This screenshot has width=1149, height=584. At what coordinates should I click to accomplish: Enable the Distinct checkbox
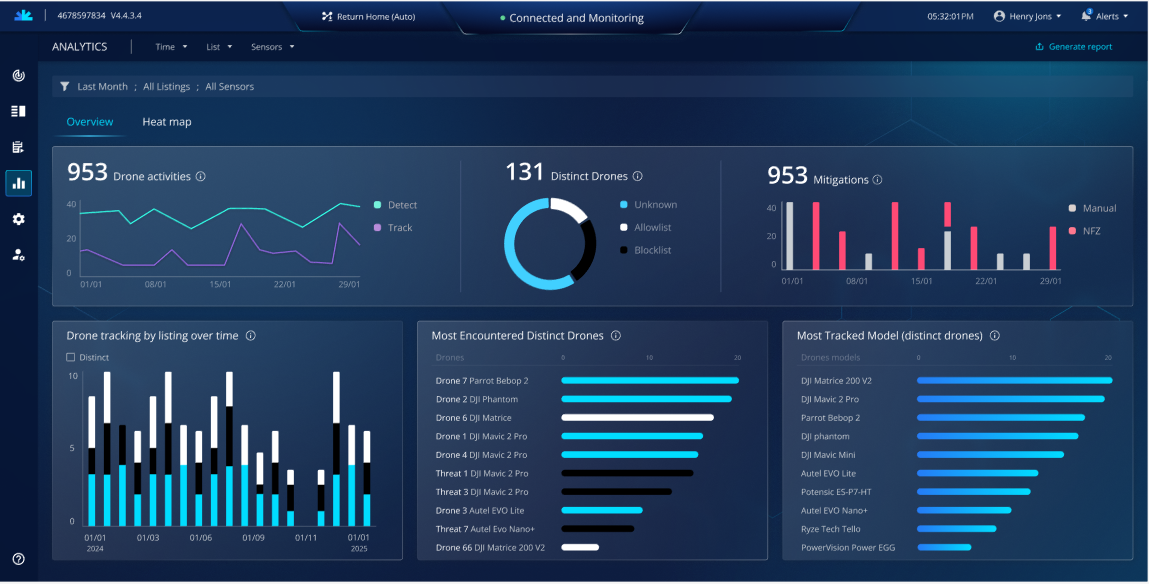[71, 357]
